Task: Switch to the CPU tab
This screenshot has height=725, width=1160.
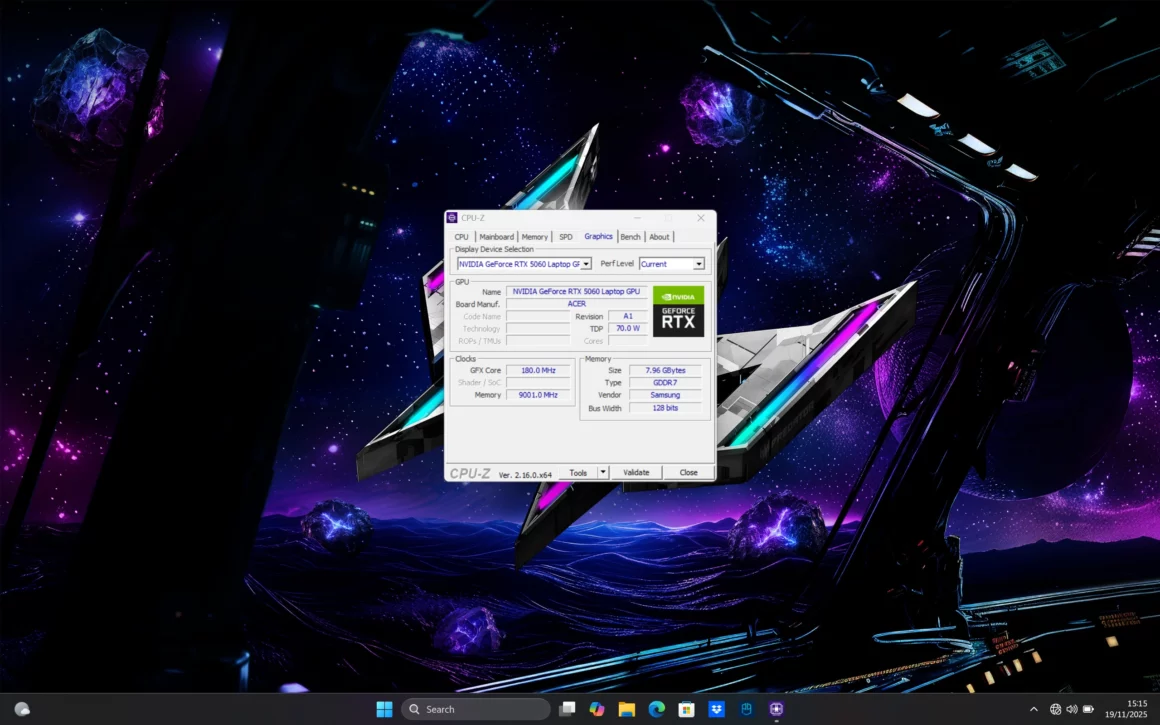Action: [461, 236]
